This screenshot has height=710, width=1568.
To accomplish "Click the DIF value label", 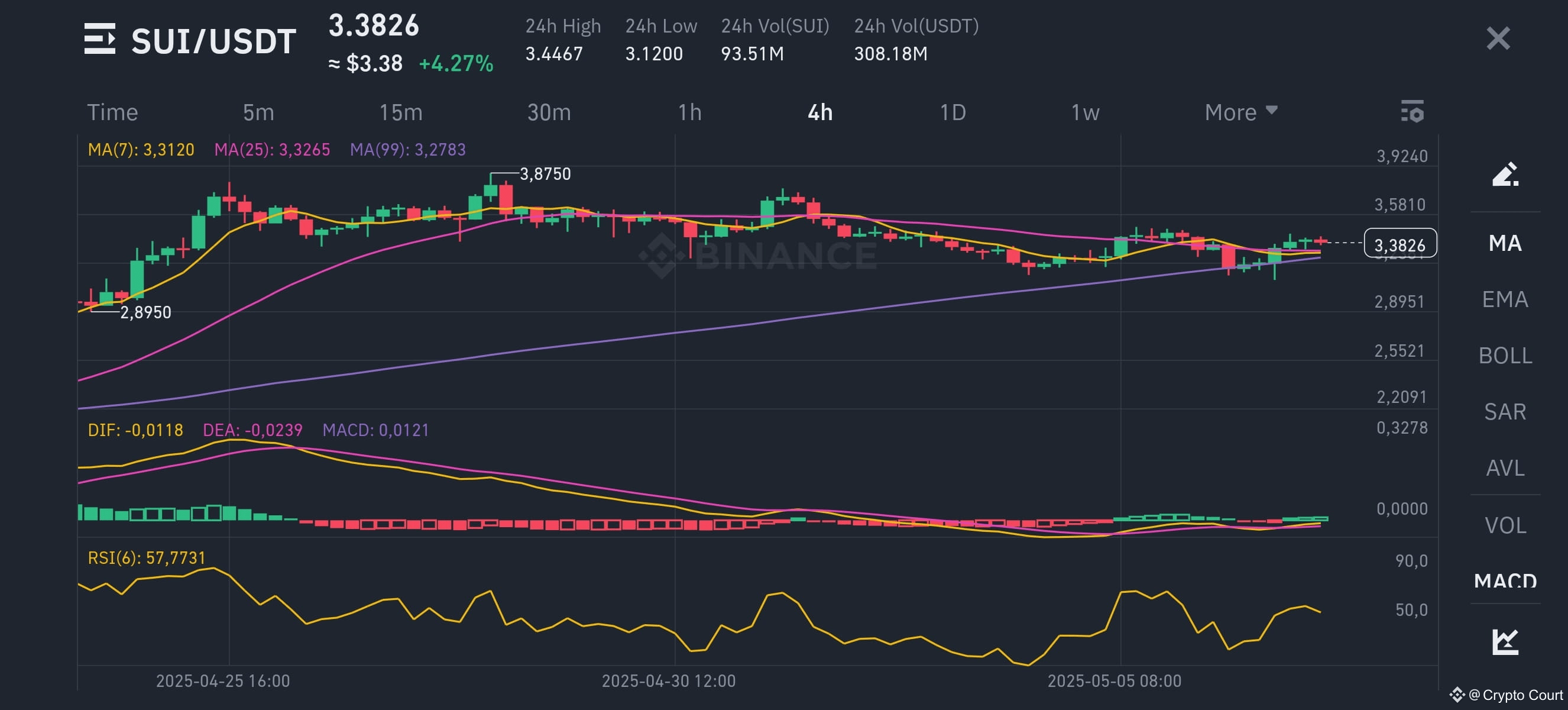I will point(135,430).
